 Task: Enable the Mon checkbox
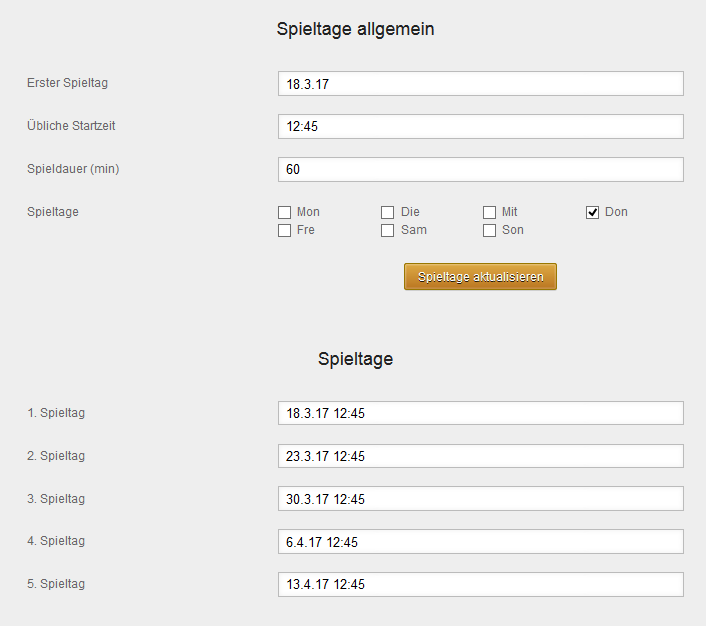285,213
